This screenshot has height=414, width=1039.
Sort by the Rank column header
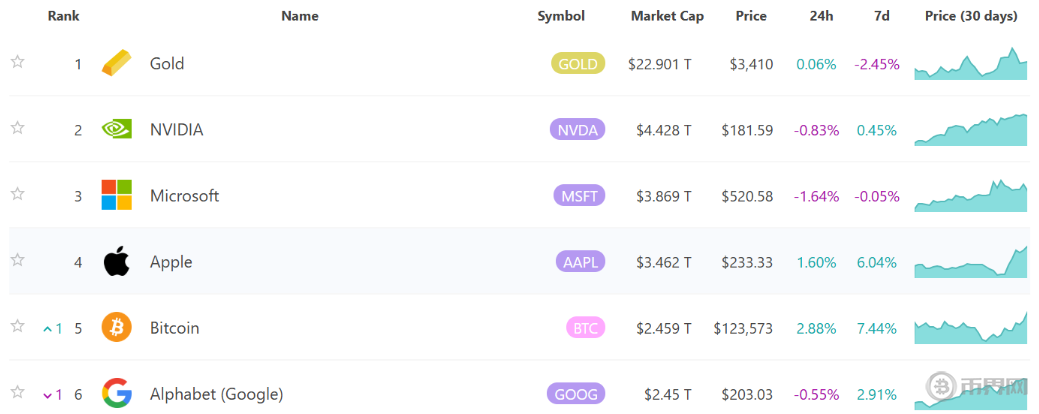click(64, 16)
